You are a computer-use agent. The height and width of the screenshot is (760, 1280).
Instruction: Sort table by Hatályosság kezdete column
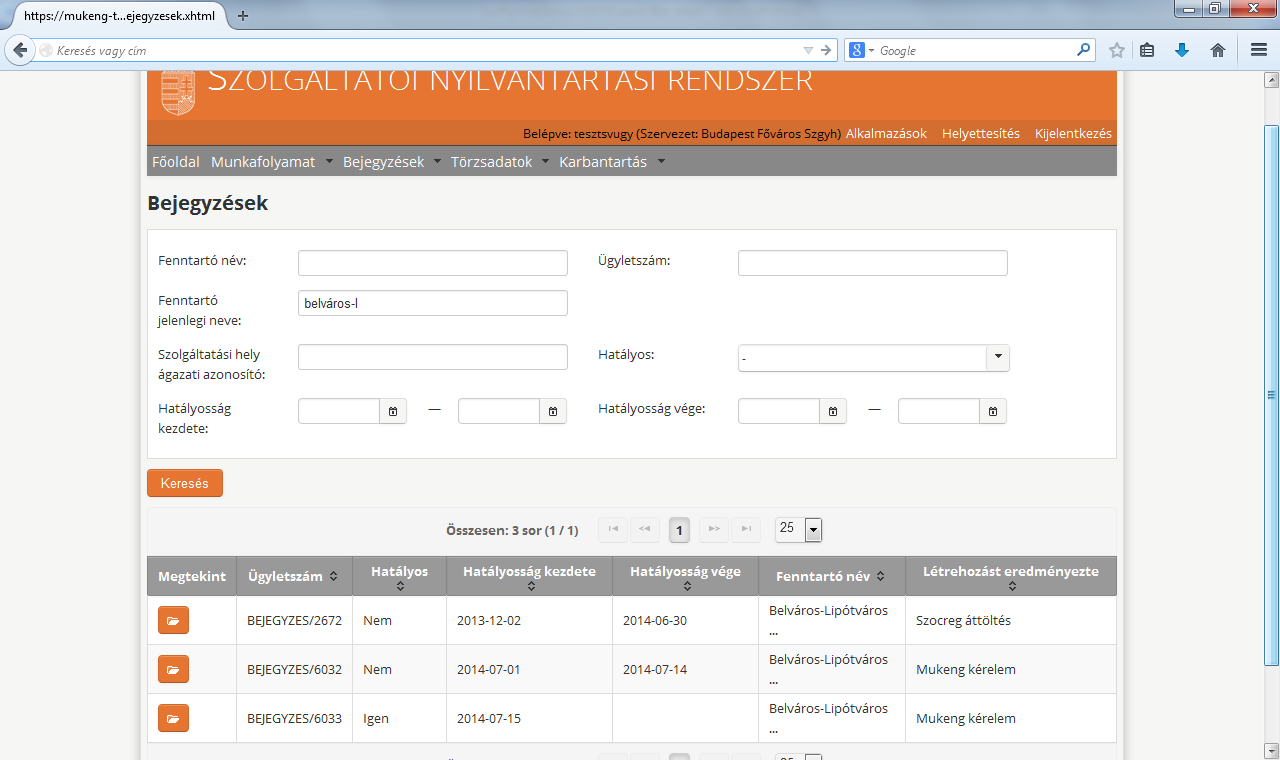pyautogui.click(x=530, y=586)
